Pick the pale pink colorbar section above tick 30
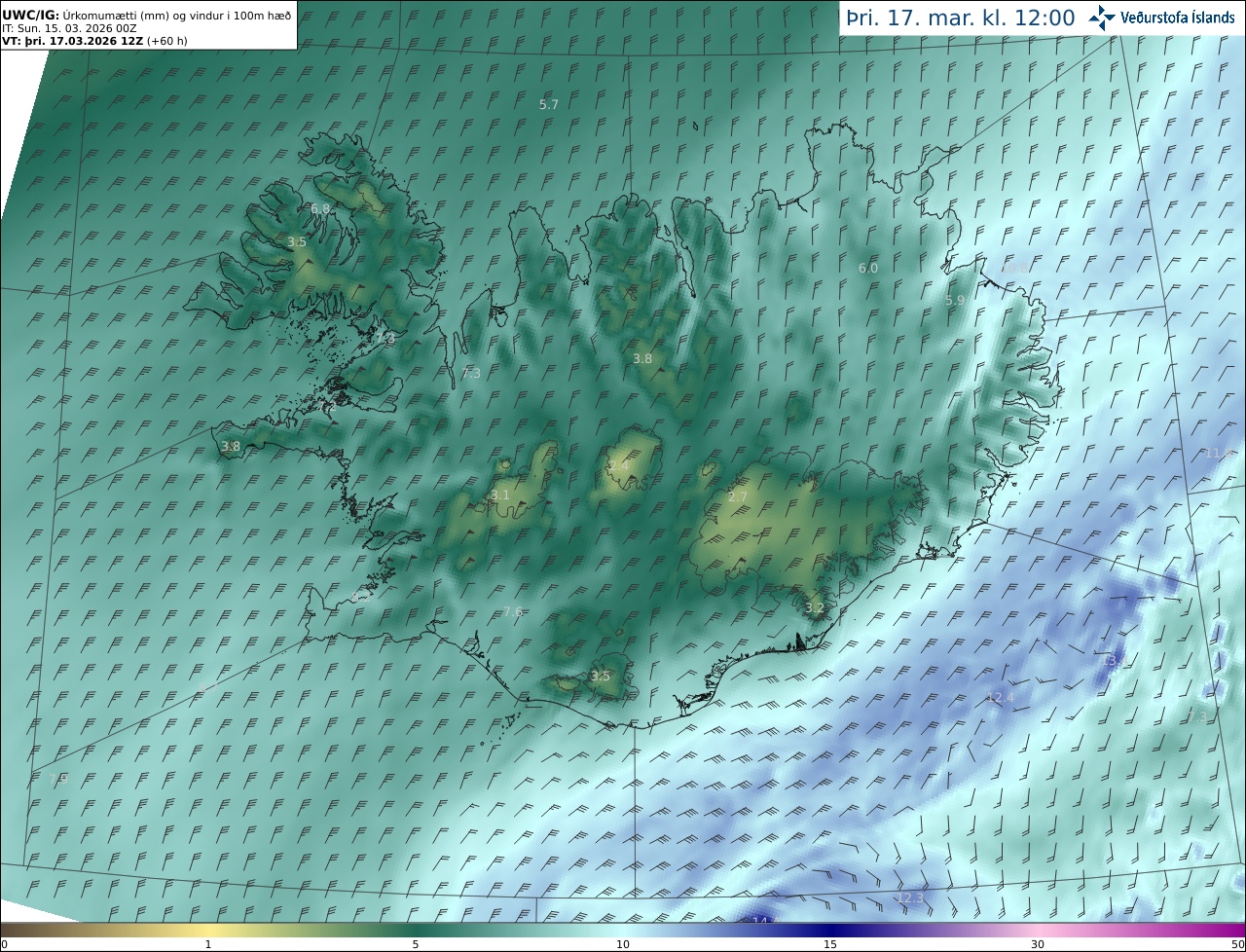This screenshot has height=952, width=1246. 1038,930
